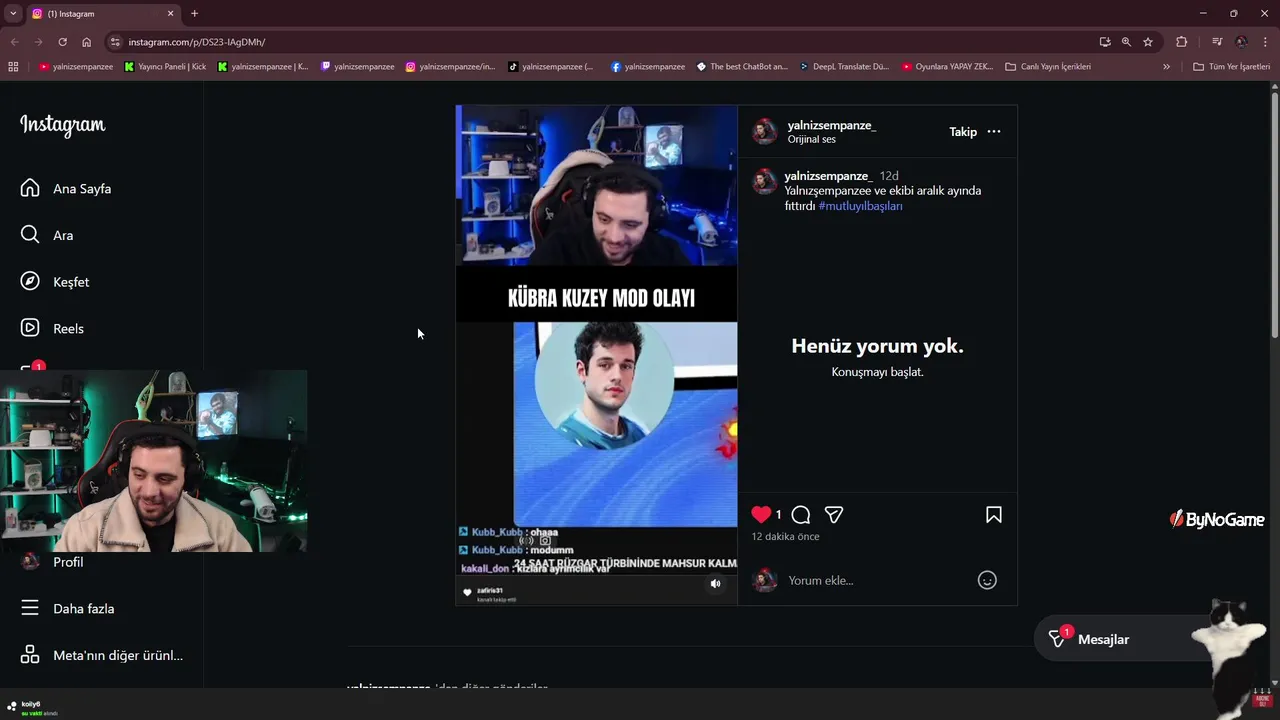Open TikTok yalnizsempanzee bookmark
The height and width of the screenshot is (720, 1280).
(x=550, y=67)
